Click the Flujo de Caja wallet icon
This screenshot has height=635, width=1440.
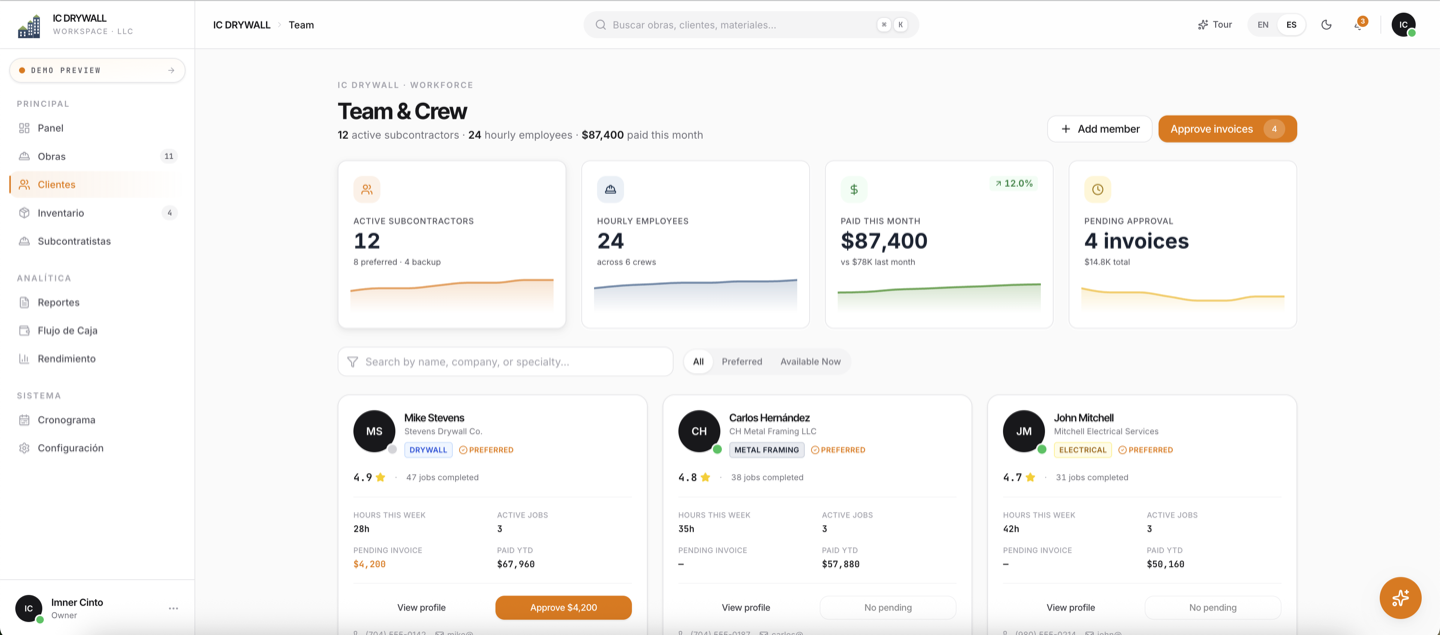click(x=24, y=330)
